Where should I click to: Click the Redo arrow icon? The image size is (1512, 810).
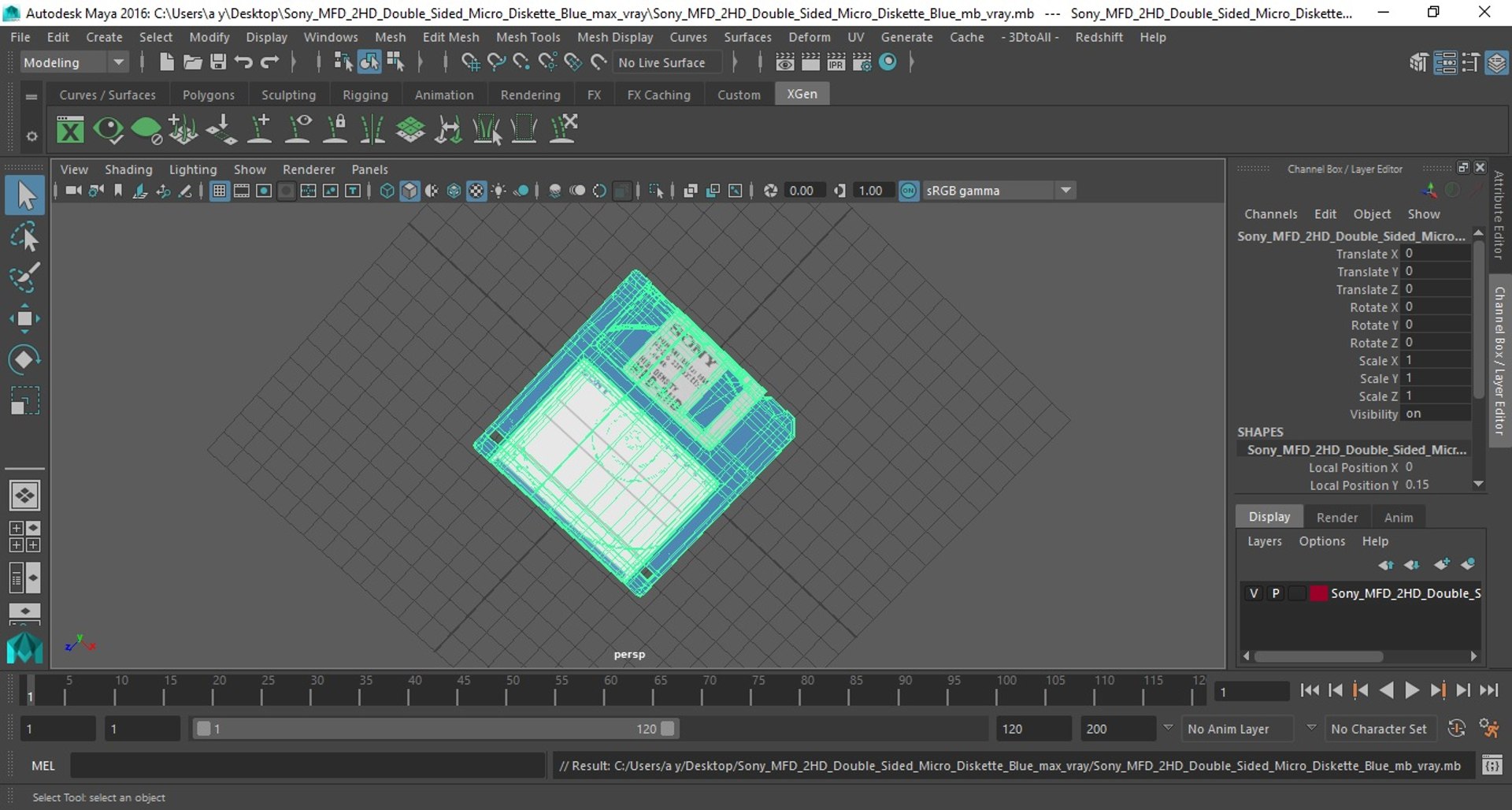tap(270, 62)
